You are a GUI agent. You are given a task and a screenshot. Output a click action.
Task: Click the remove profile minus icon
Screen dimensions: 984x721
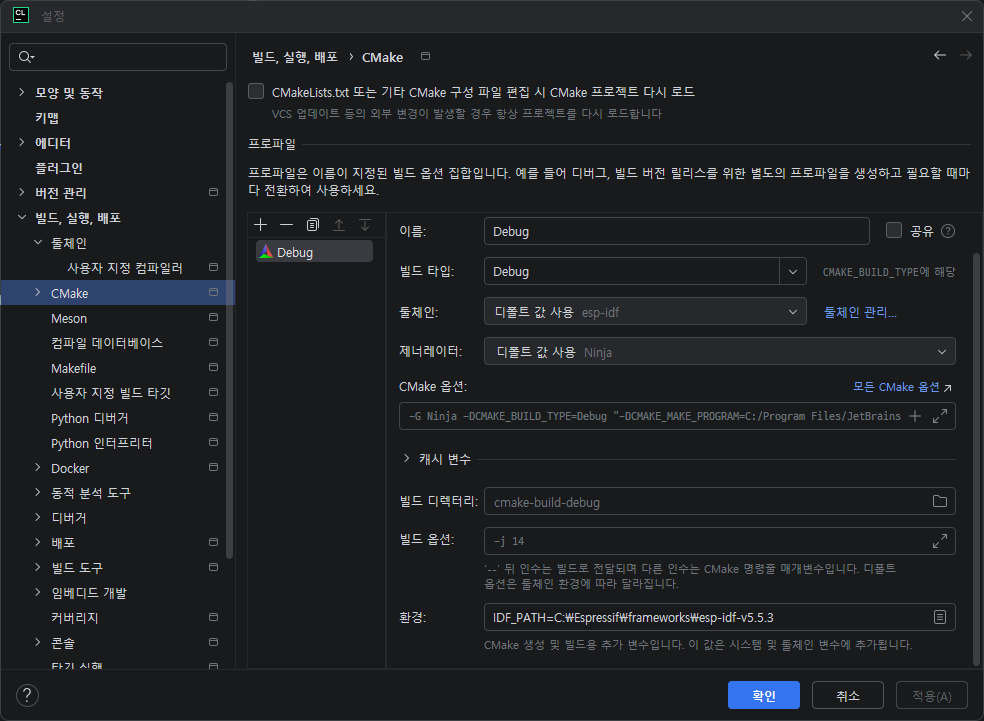tap(287, 225)
